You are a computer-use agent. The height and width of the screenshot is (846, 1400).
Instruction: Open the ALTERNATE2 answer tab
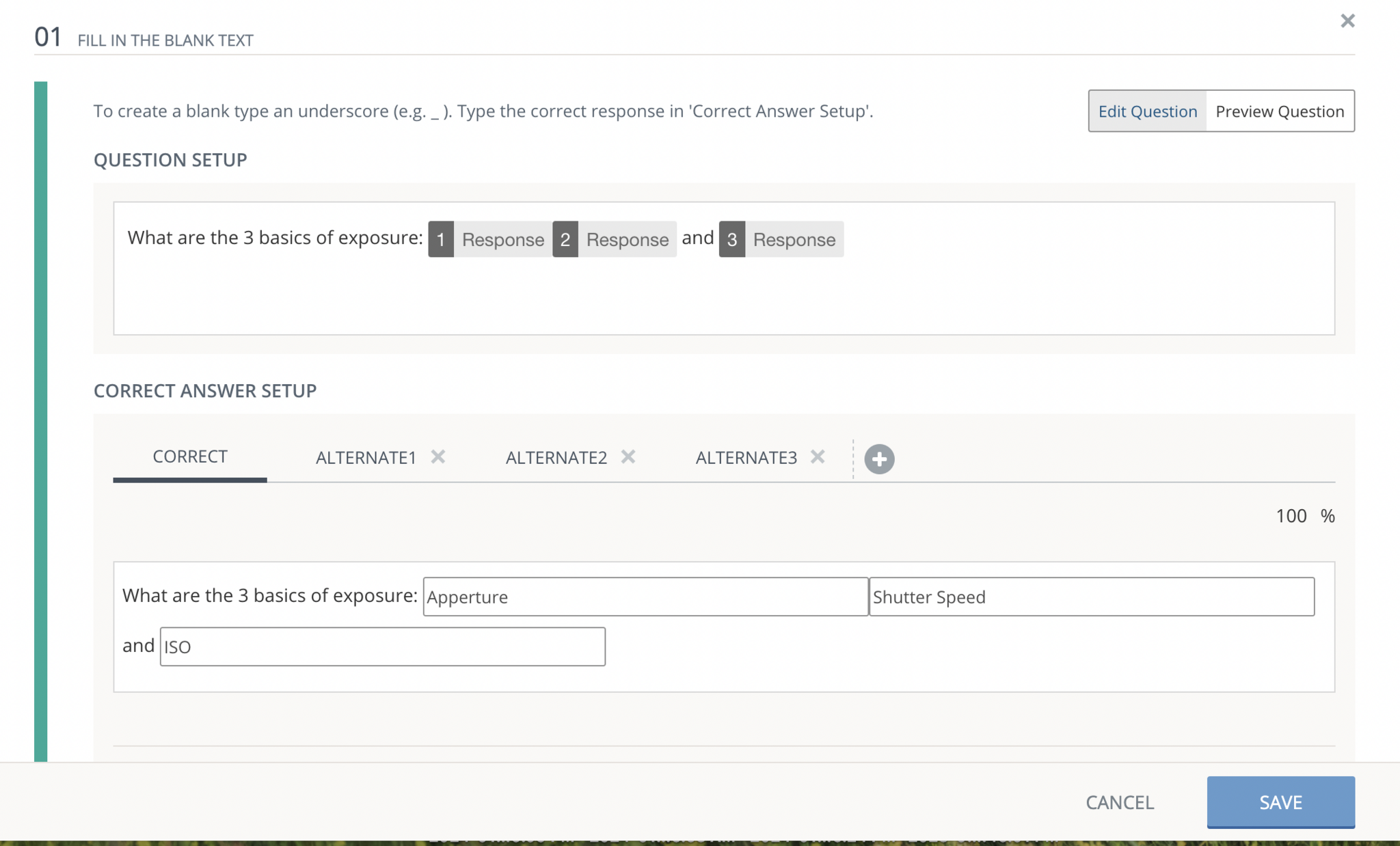[556, 457]
